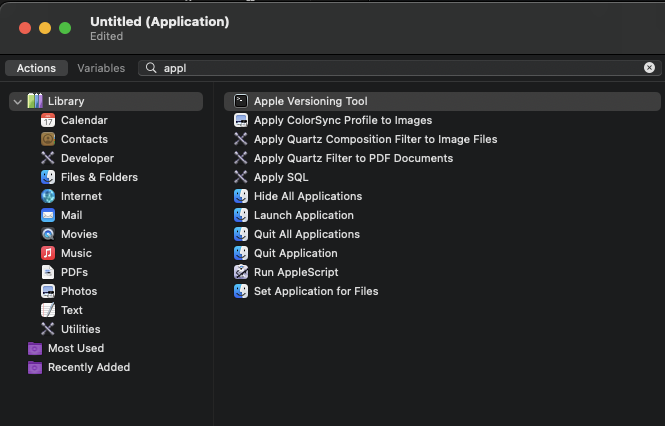Click the Apply ColorSync Profile action icon
The width and height of the screenshot is (665, 426).
(x=241, y=121)
